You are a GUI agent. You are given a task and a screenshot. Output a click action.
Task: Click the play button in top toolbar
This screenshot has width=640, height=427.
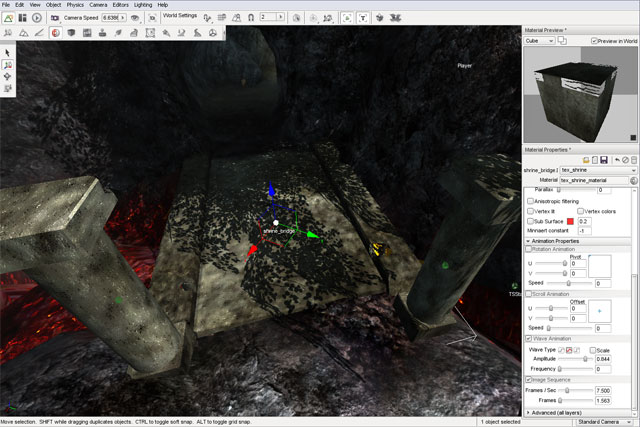pyautogui.click(x=37, y=18)
